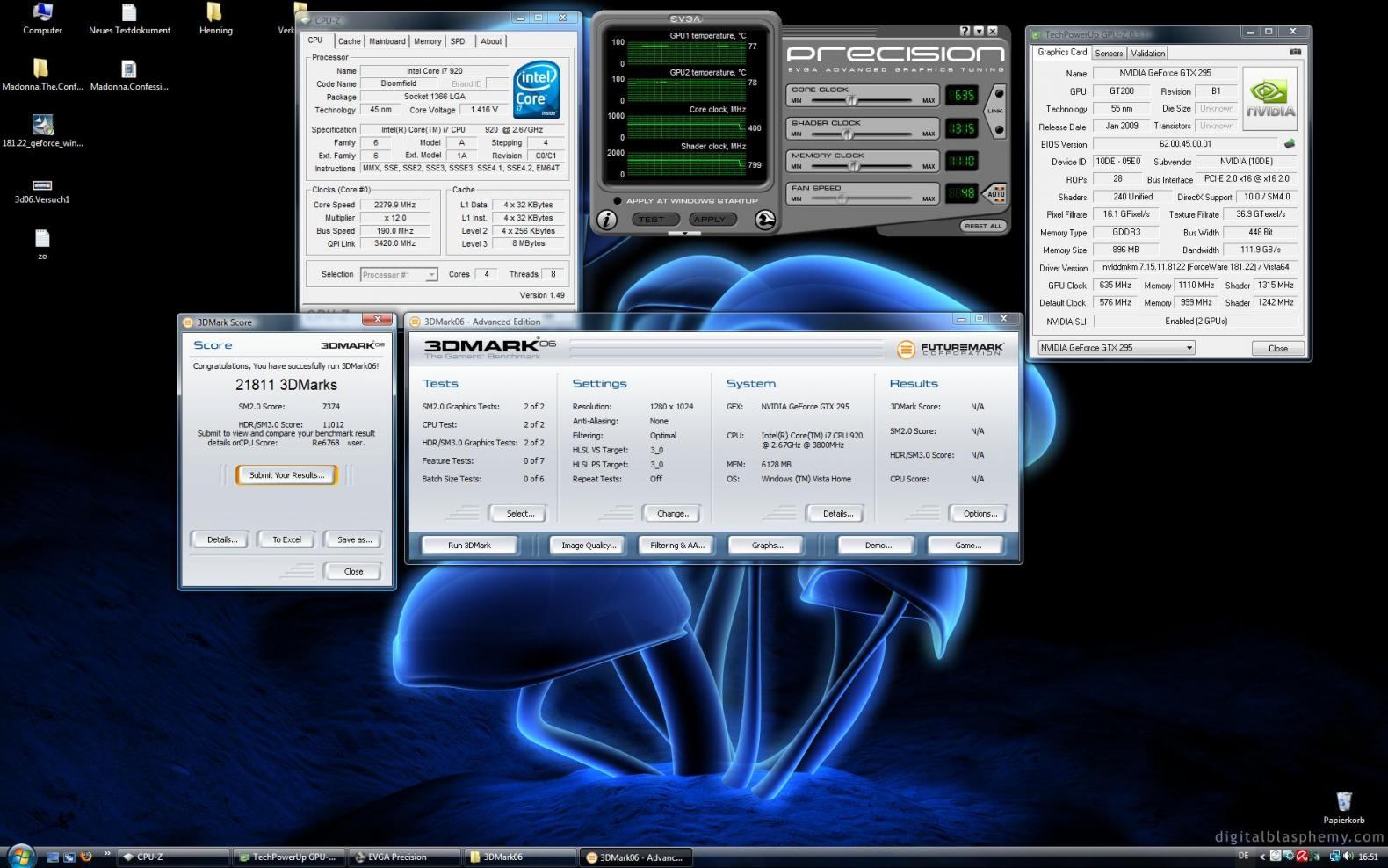Click the Options button in 3DMark06
1388x868 pixels.
click(980, 514)
